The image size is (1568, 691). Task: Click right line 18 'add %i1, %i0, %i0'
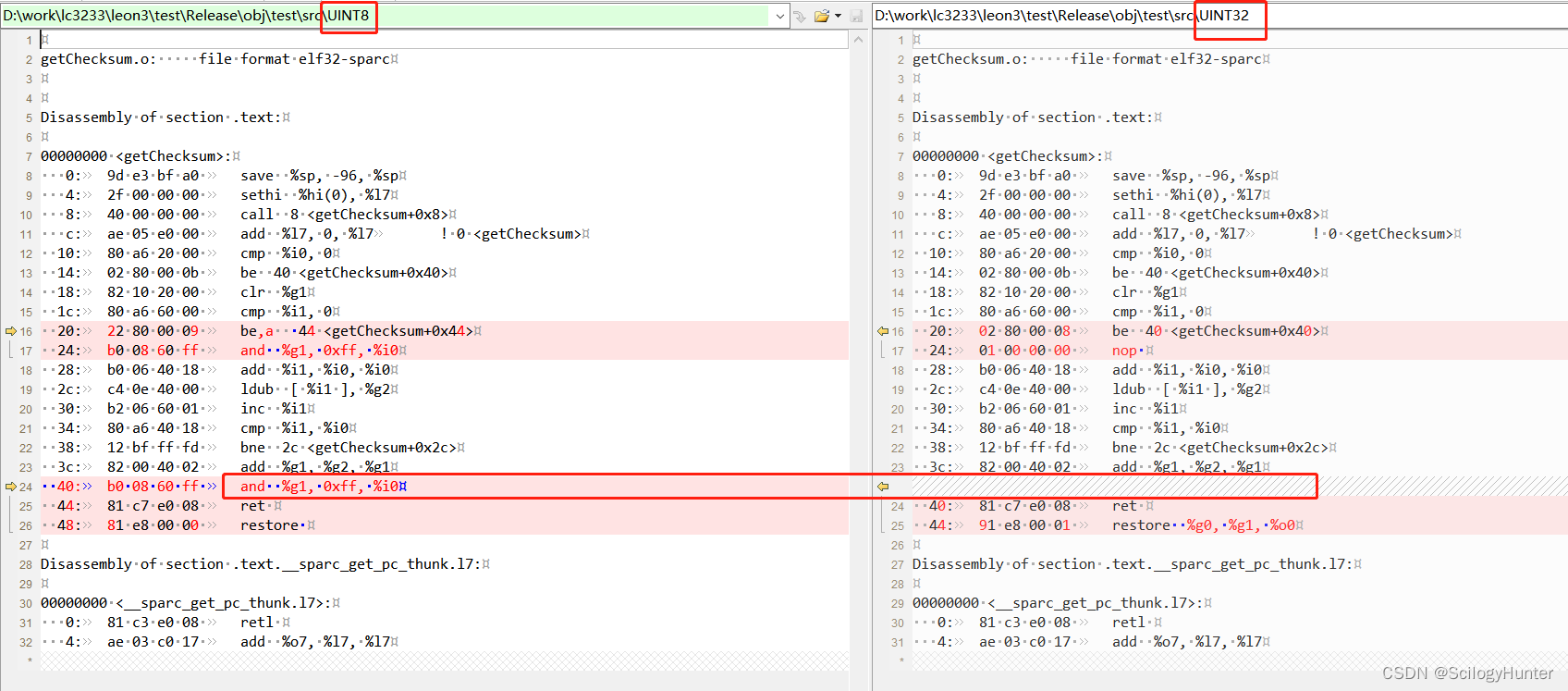[1191, 370]
